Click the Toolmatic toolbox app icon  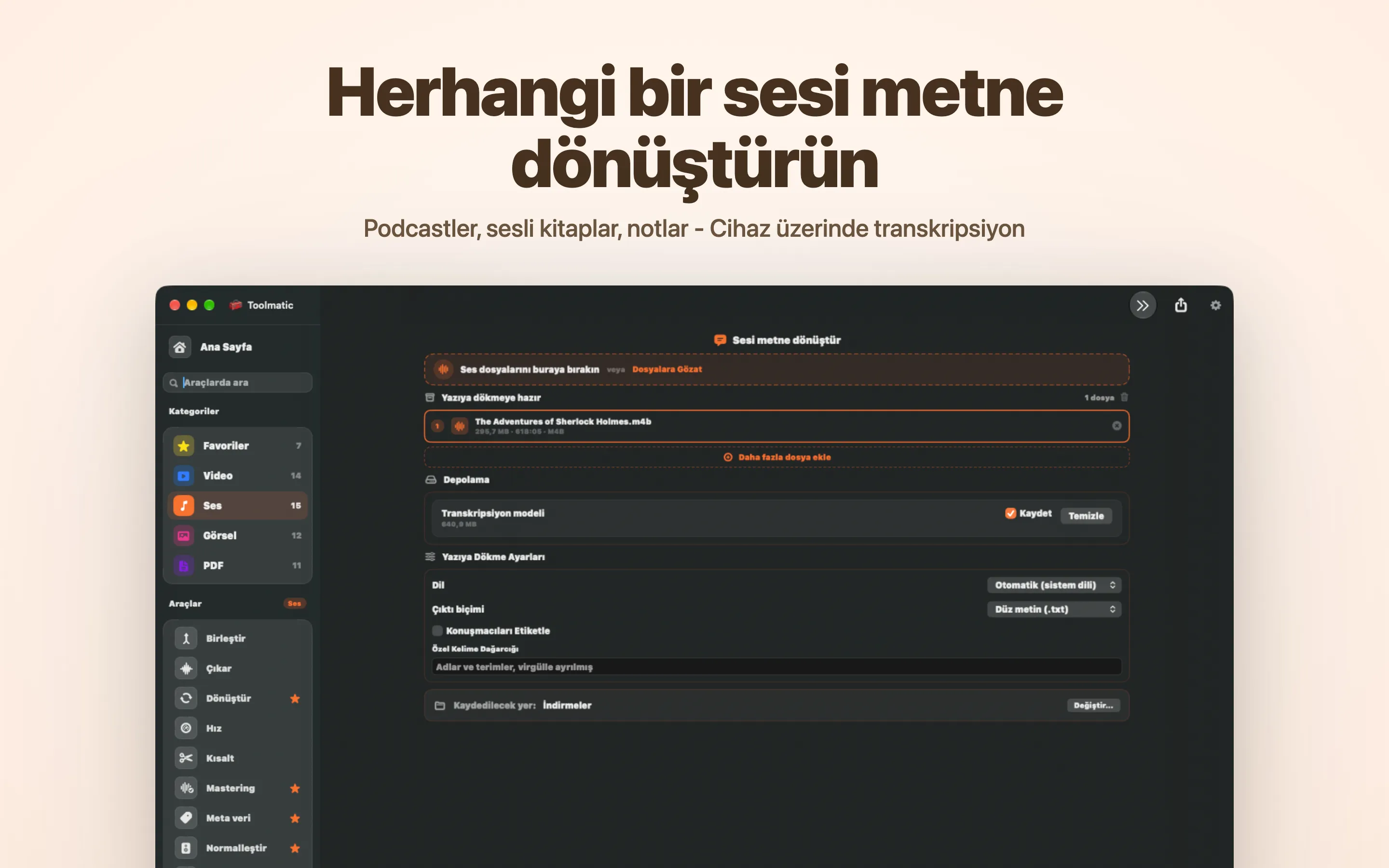pyautogui.click(x=235, y=305)
